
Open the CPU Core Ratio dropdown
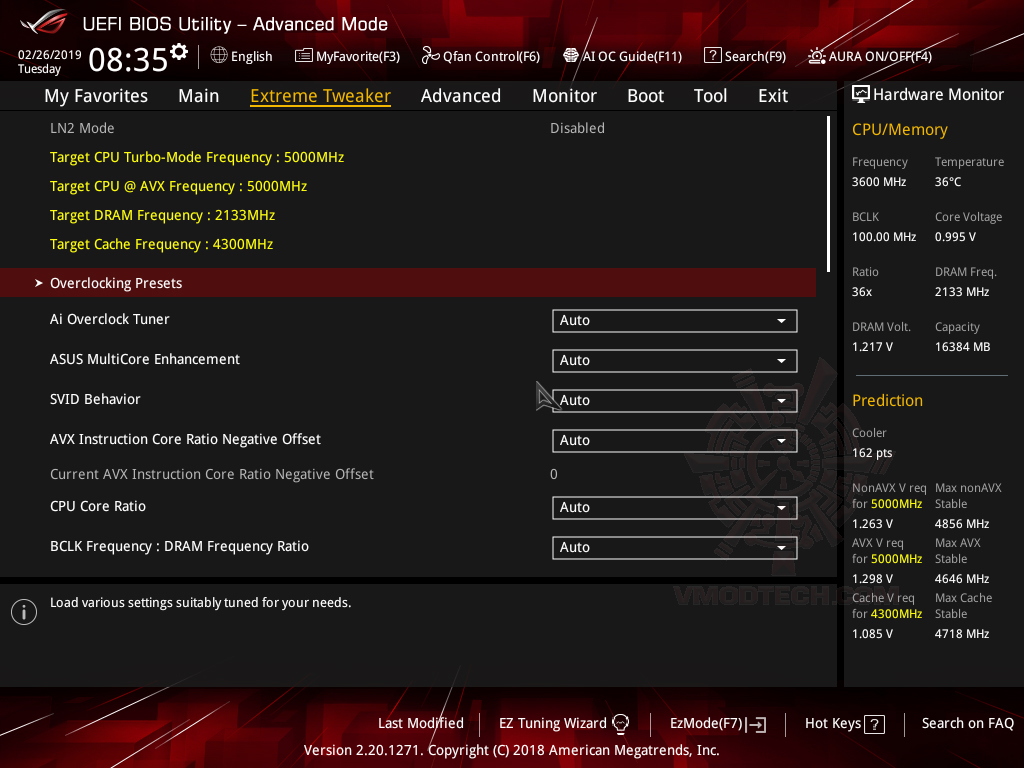pyautogui.click(x=675, y=507)
